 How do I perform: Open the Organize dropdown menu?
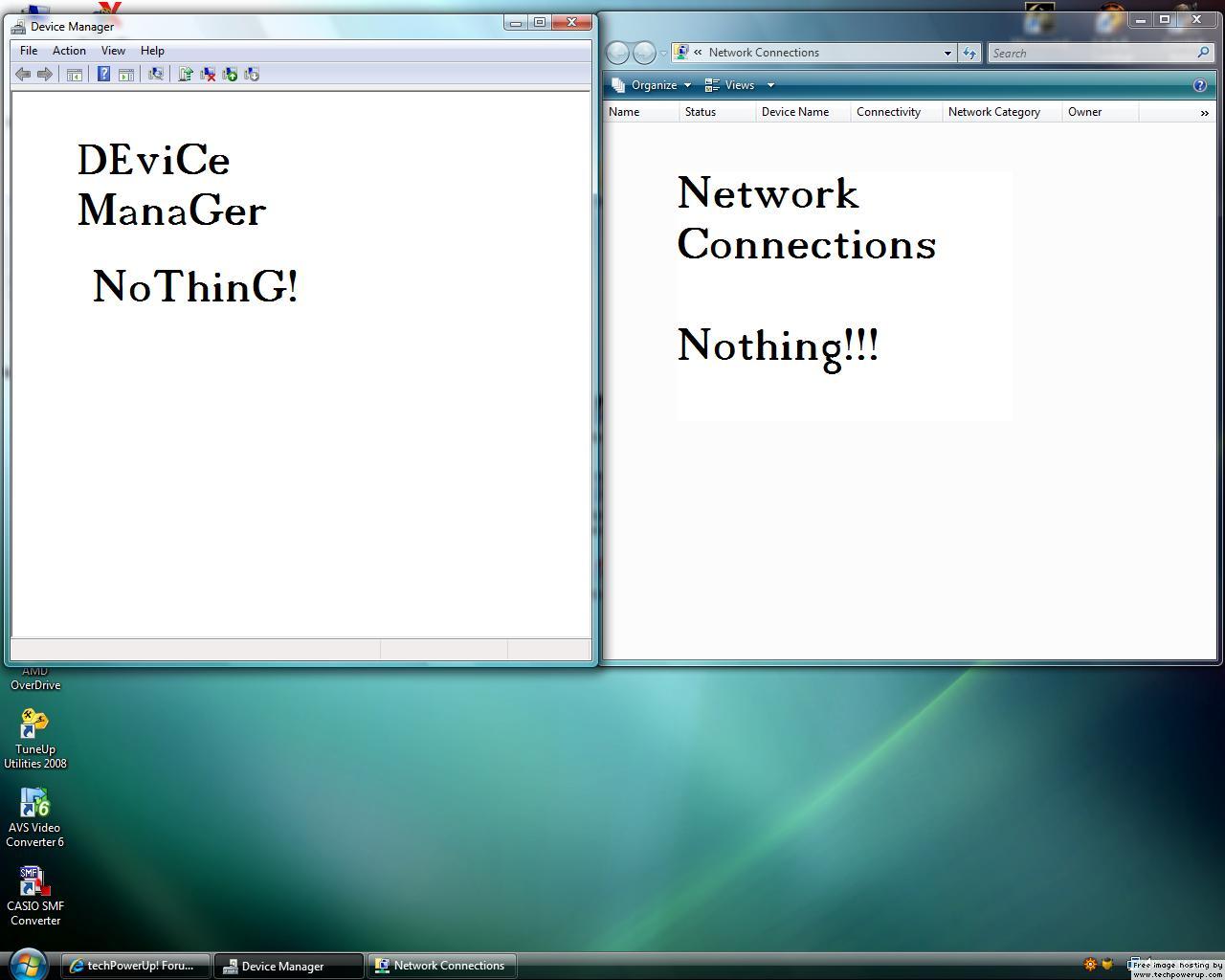coord(651,85)
